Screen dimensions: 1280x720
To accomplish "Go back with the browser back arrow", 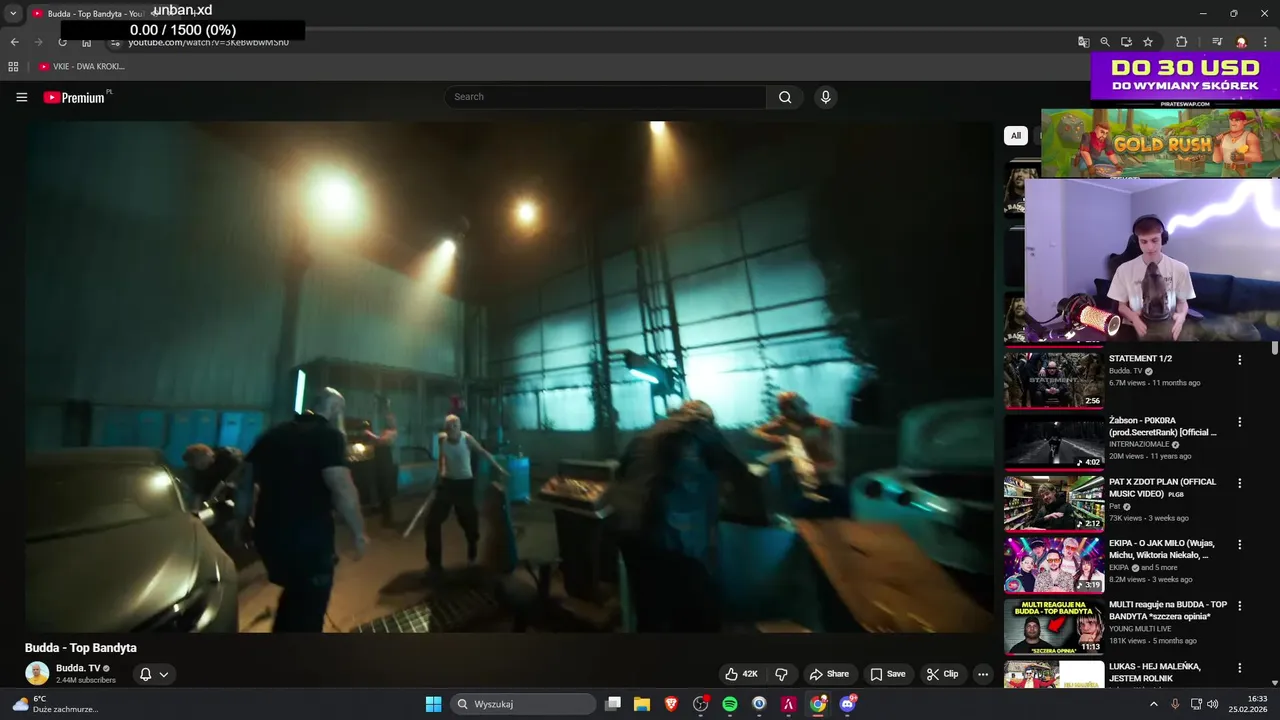I will [14, 42].
